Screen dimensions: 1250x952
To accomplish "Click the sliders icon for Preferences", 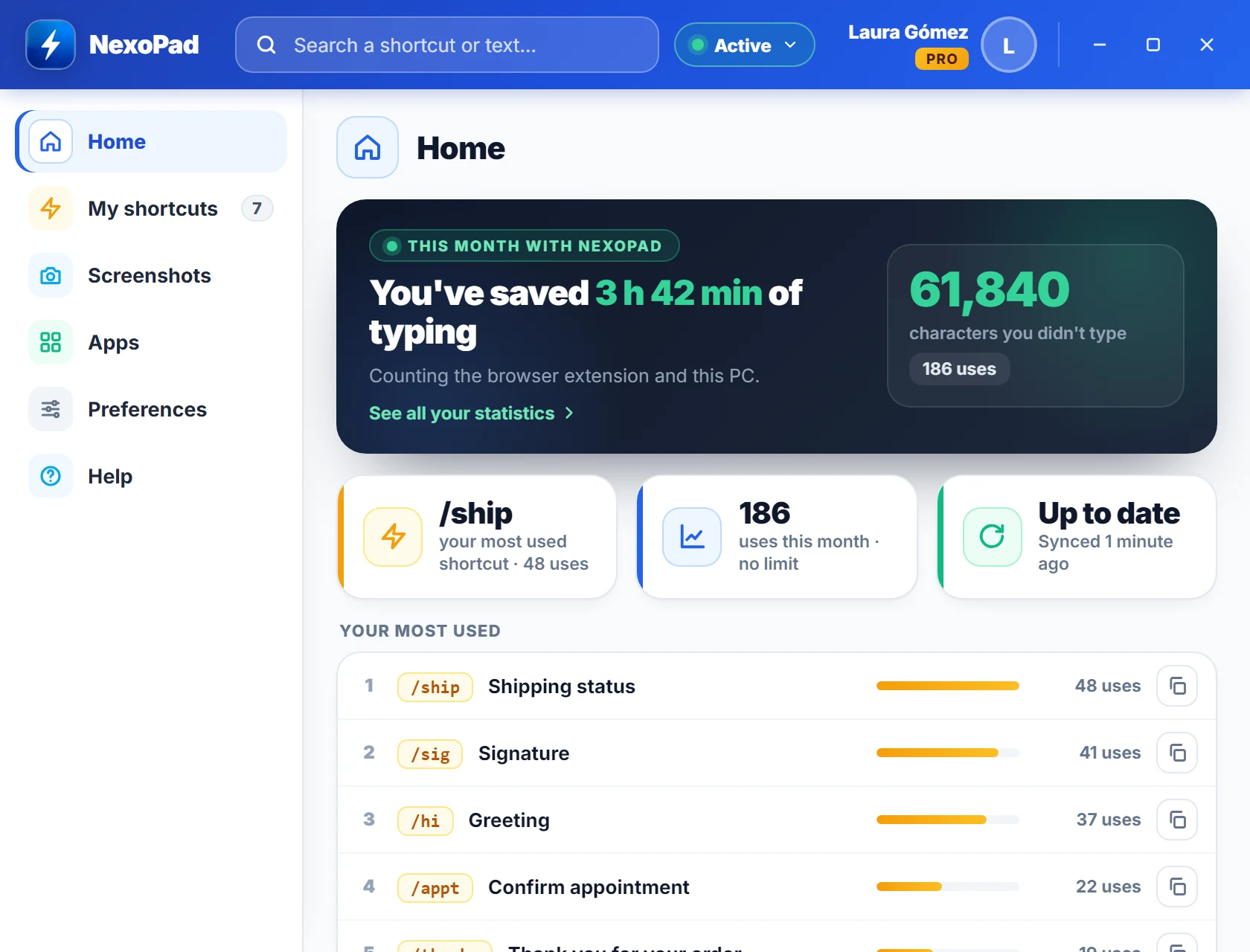I will [51, 409].
